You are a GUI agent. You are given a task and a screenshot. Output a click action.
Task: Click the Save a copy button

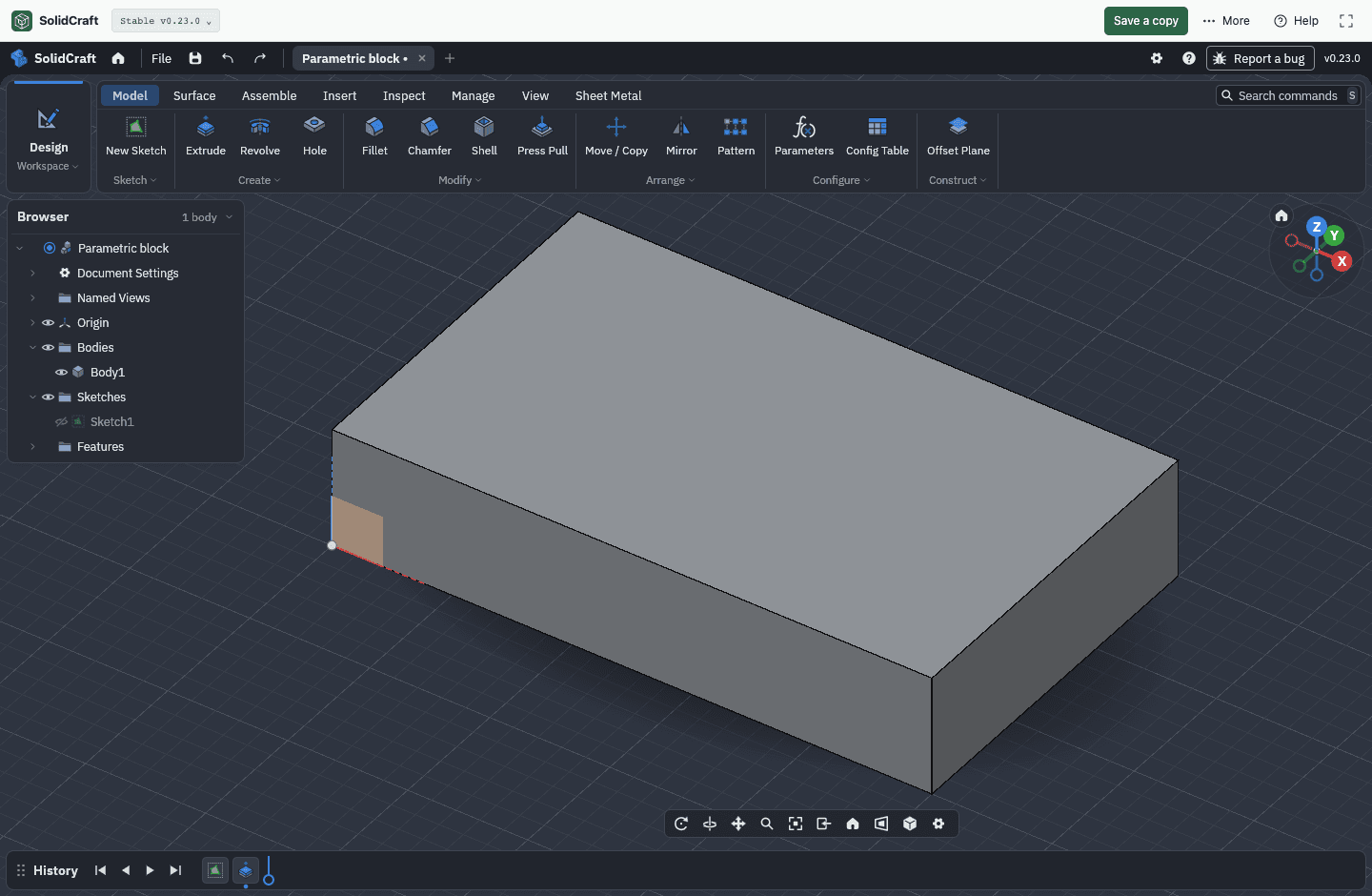(x=1146, y=21)
